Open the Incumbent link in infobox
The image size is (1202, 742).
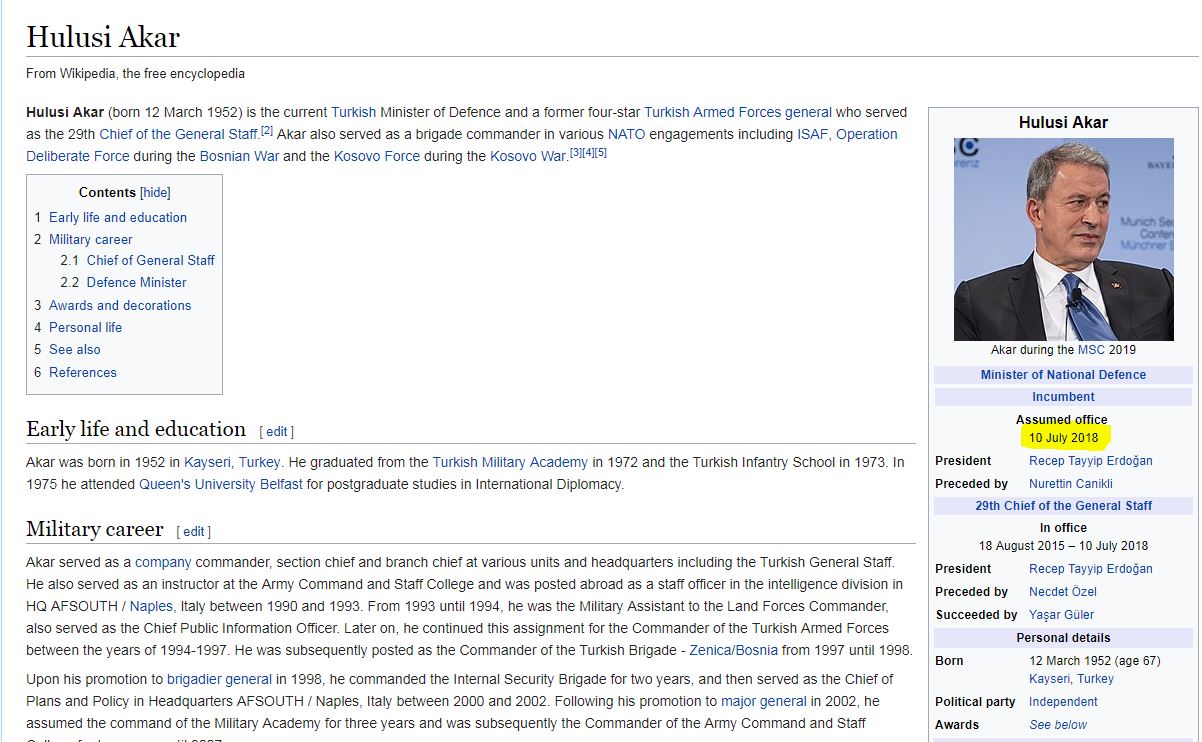(x=1063, y=397)
